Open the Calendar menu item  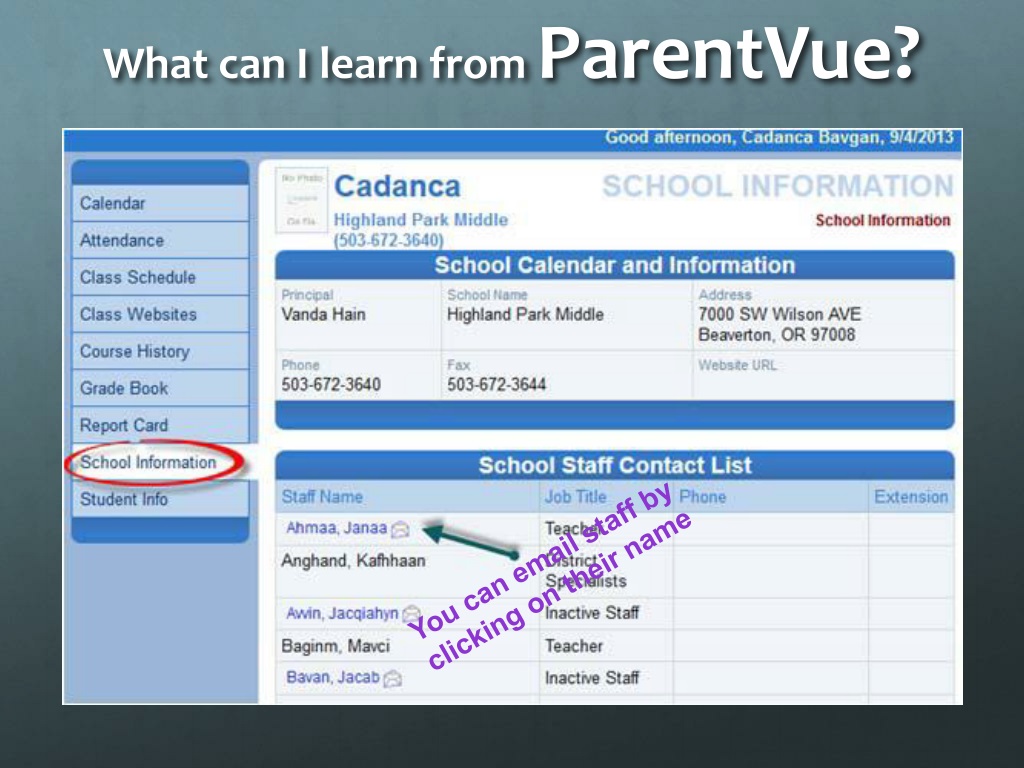coord(160,203)
